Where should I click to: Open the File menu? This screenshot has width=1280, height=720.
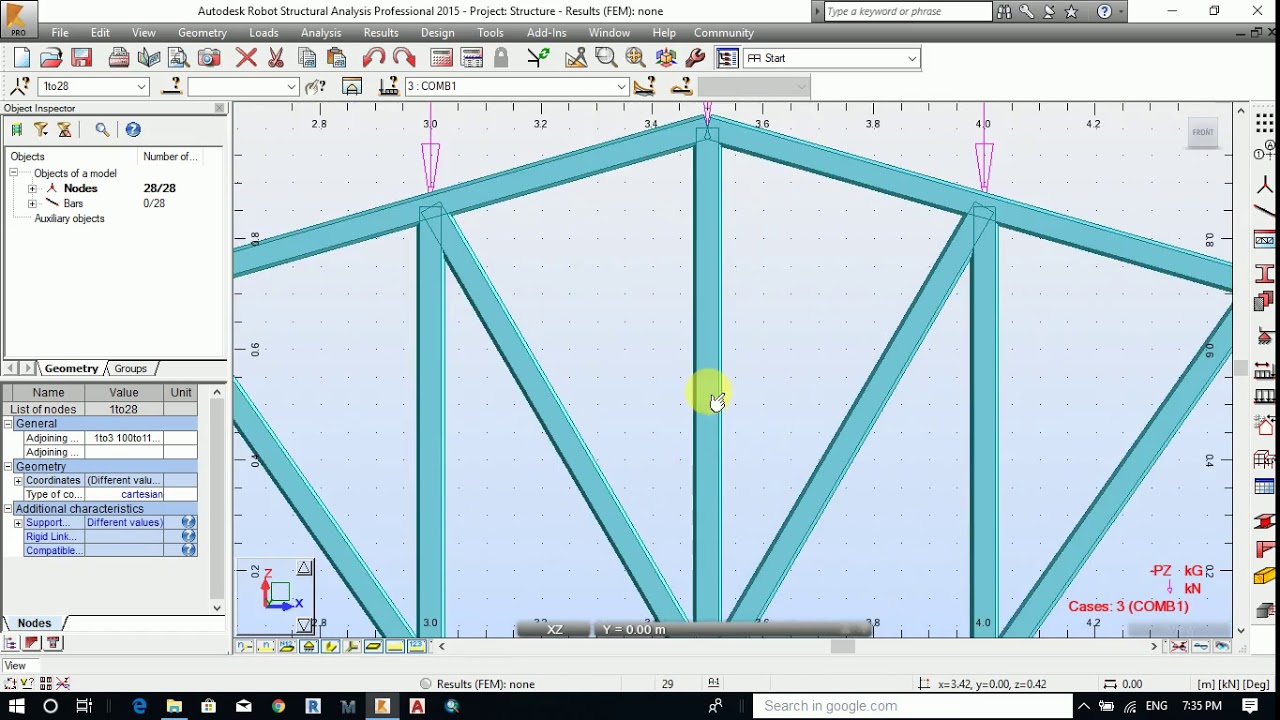(60, 32)
